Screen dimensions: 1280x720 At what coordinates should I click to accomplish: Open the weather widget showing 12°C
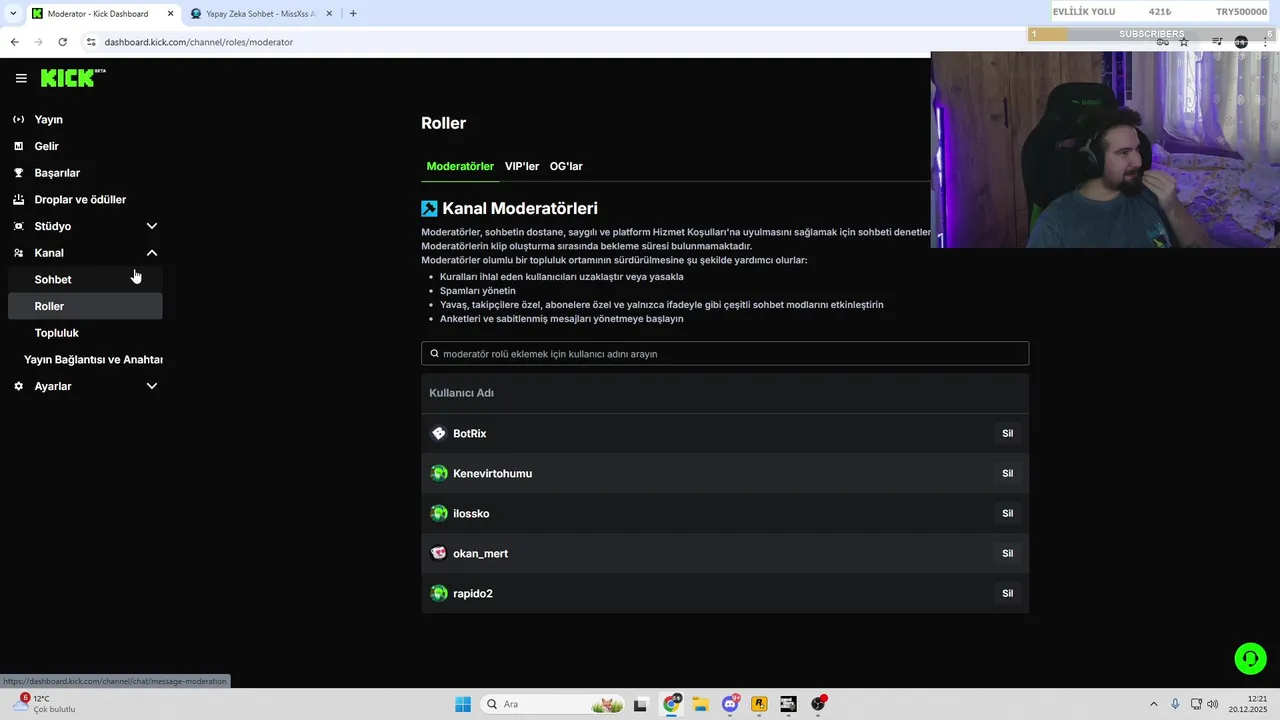point(43,704)
